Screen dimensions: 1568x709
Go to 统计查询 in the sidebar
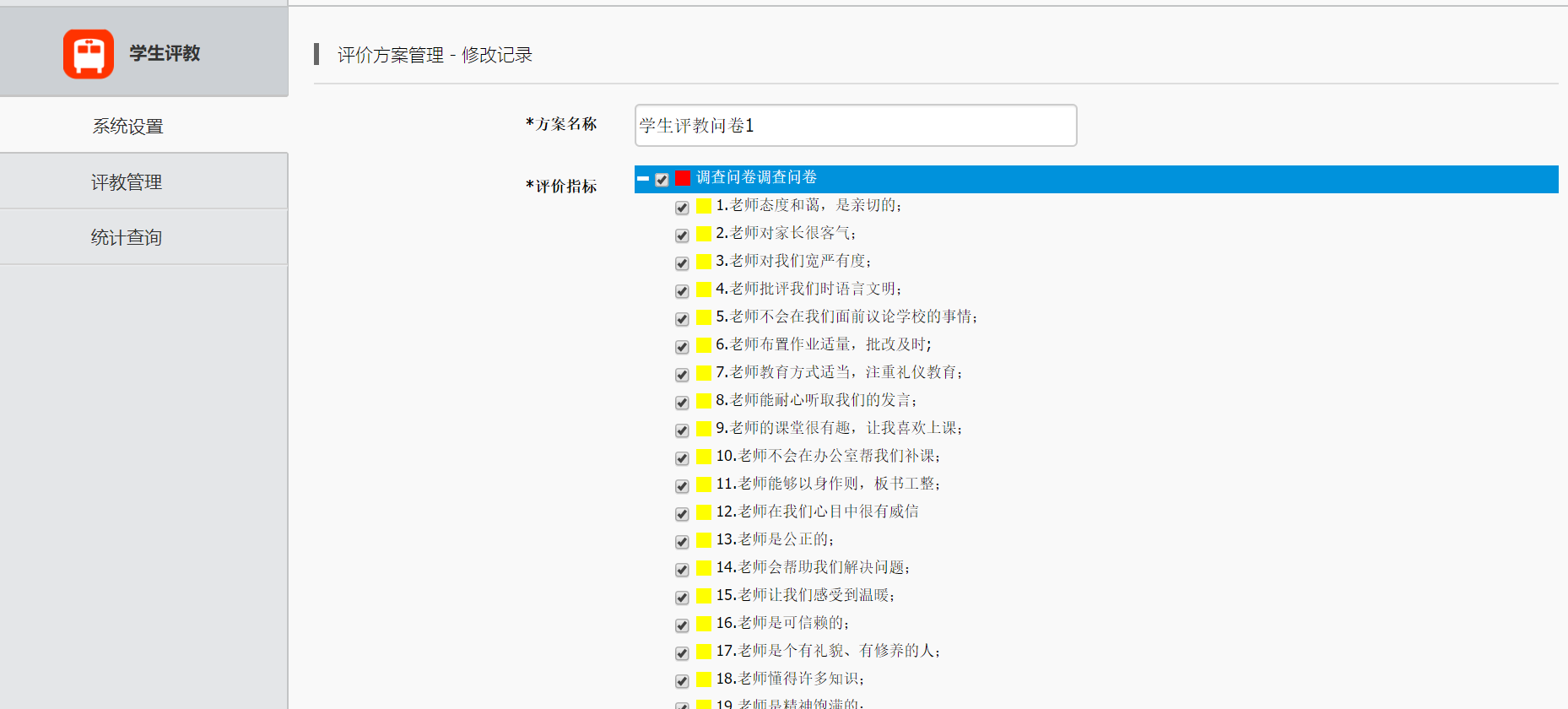(x=127, y=237)
